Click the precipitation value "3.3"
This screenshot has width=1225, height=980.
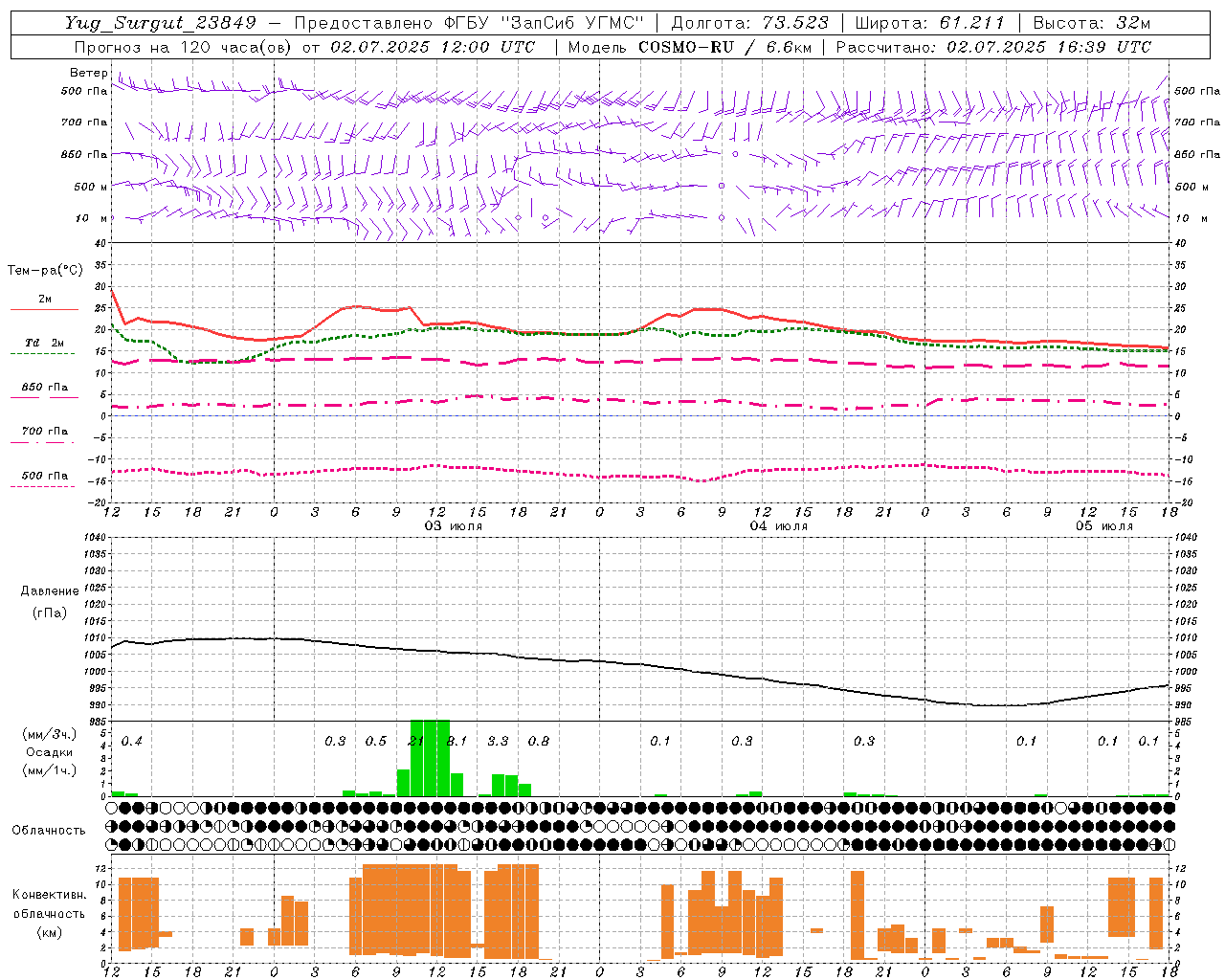(x=498, y=742)
